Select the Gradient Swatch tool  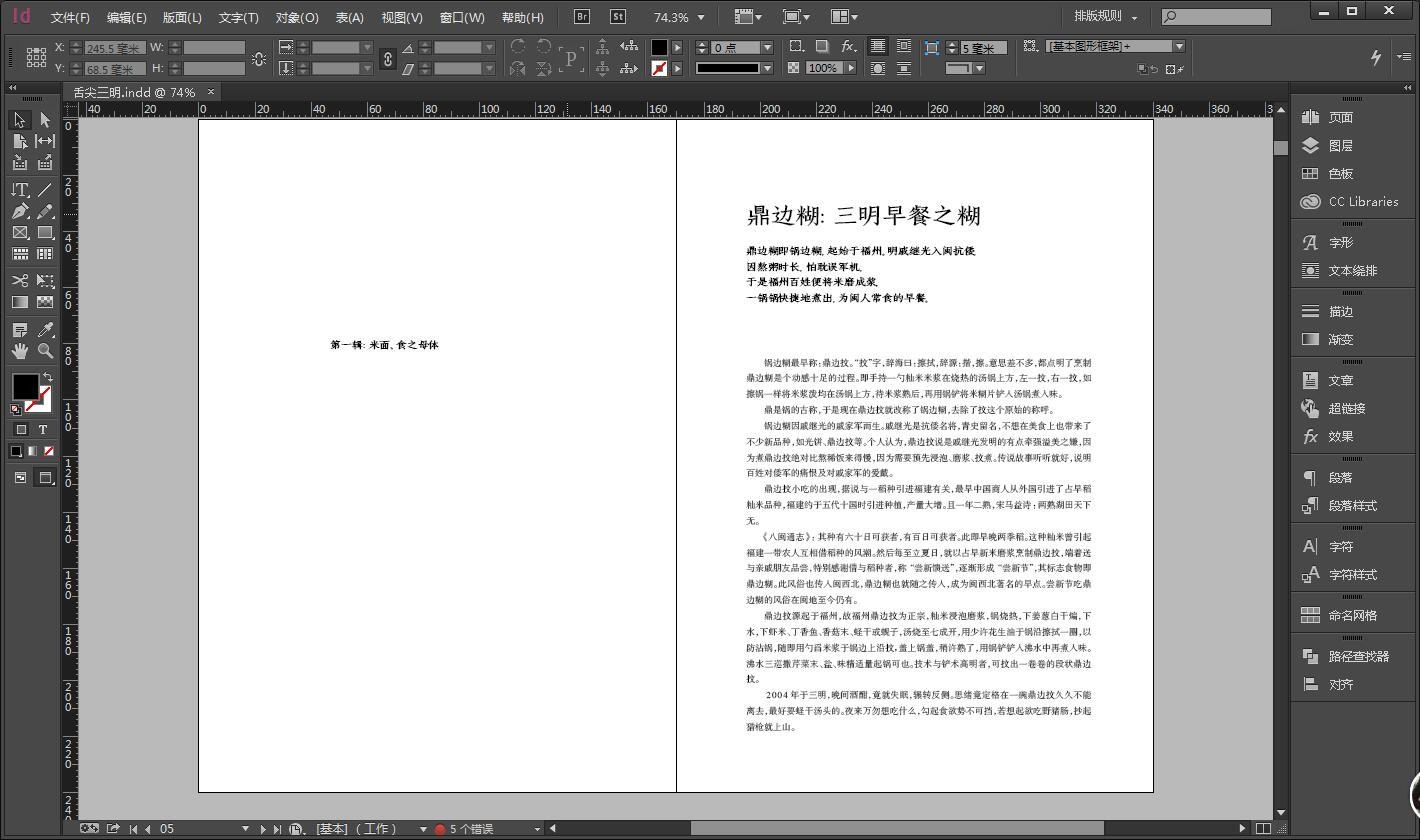[x=20, y=302]
